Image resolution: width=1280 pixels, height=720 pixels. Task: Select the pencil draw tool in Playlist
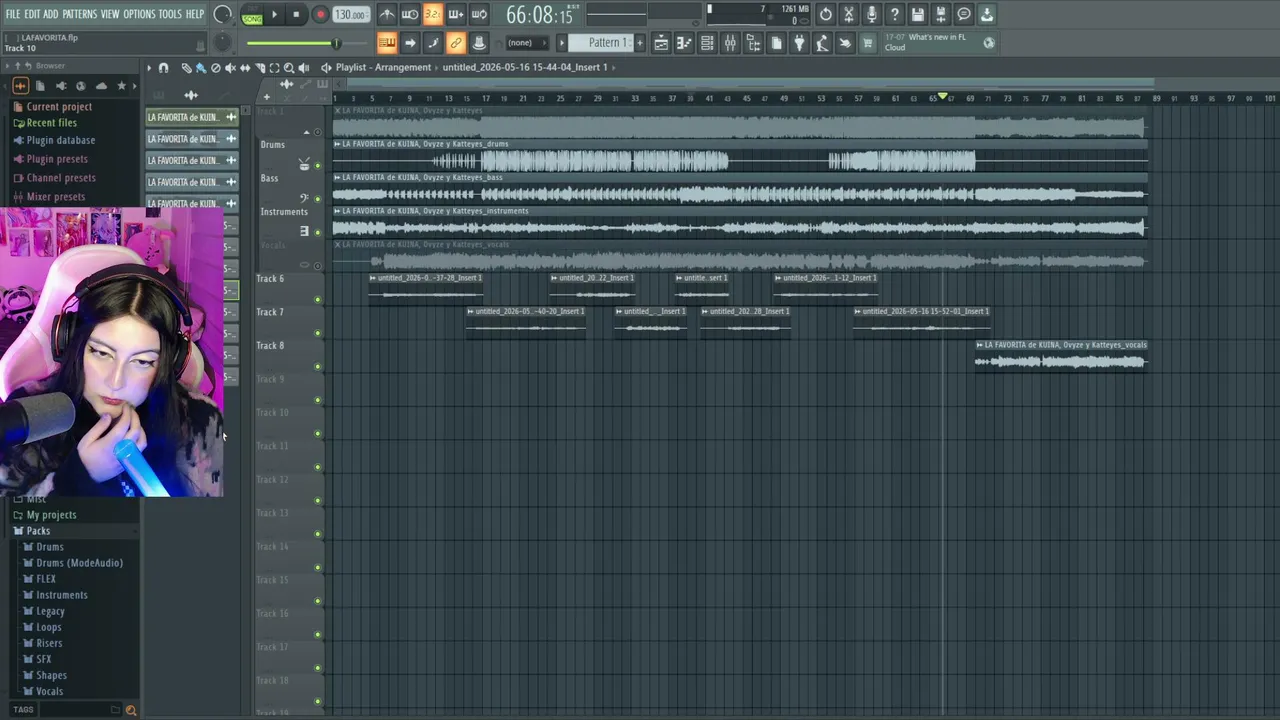click(186, 68)
